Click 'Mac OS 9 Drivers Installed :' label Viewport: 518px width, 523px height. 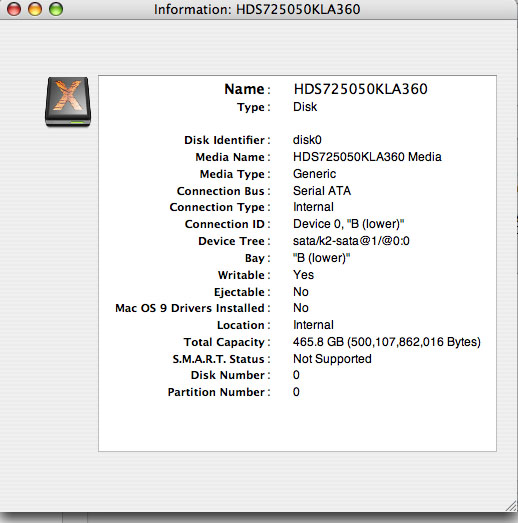click(192, 308)
